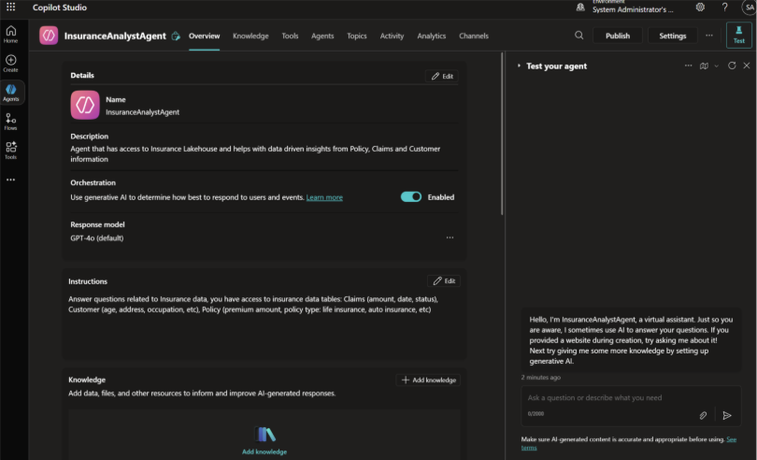This screenshot has width=757, height=460.
Task: Open help question mark icon
Action: click(x=725, y=7)
